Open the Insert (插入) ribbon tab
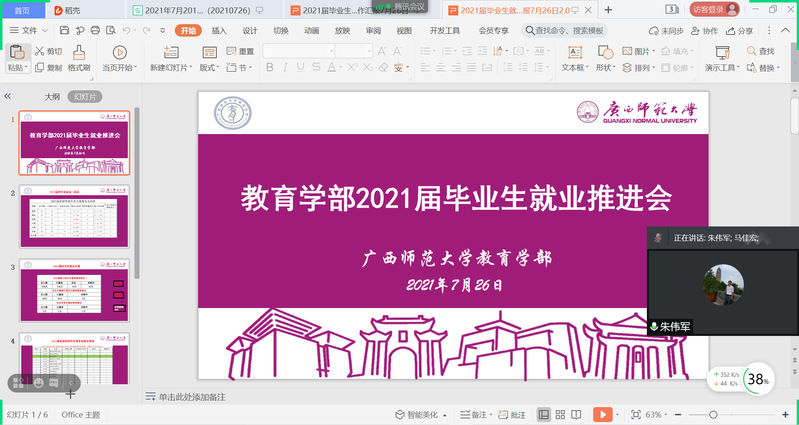799x425 pixels. pyautogui.click(x=219, y=31)
